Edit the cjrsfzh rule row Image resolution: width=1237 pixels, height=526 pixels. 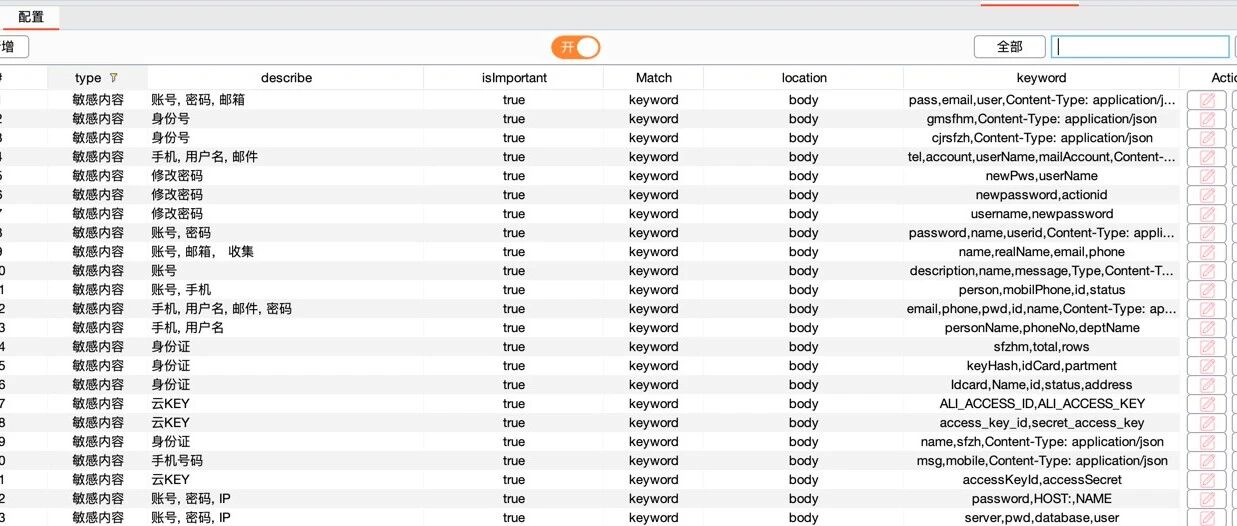1207,138
